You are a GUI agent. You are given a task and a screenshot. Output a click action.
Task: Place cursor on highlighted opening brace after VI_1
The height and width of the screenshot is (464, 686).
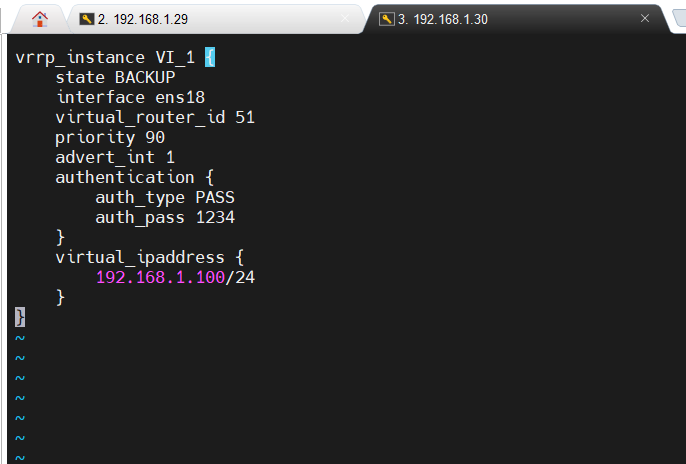210,57
